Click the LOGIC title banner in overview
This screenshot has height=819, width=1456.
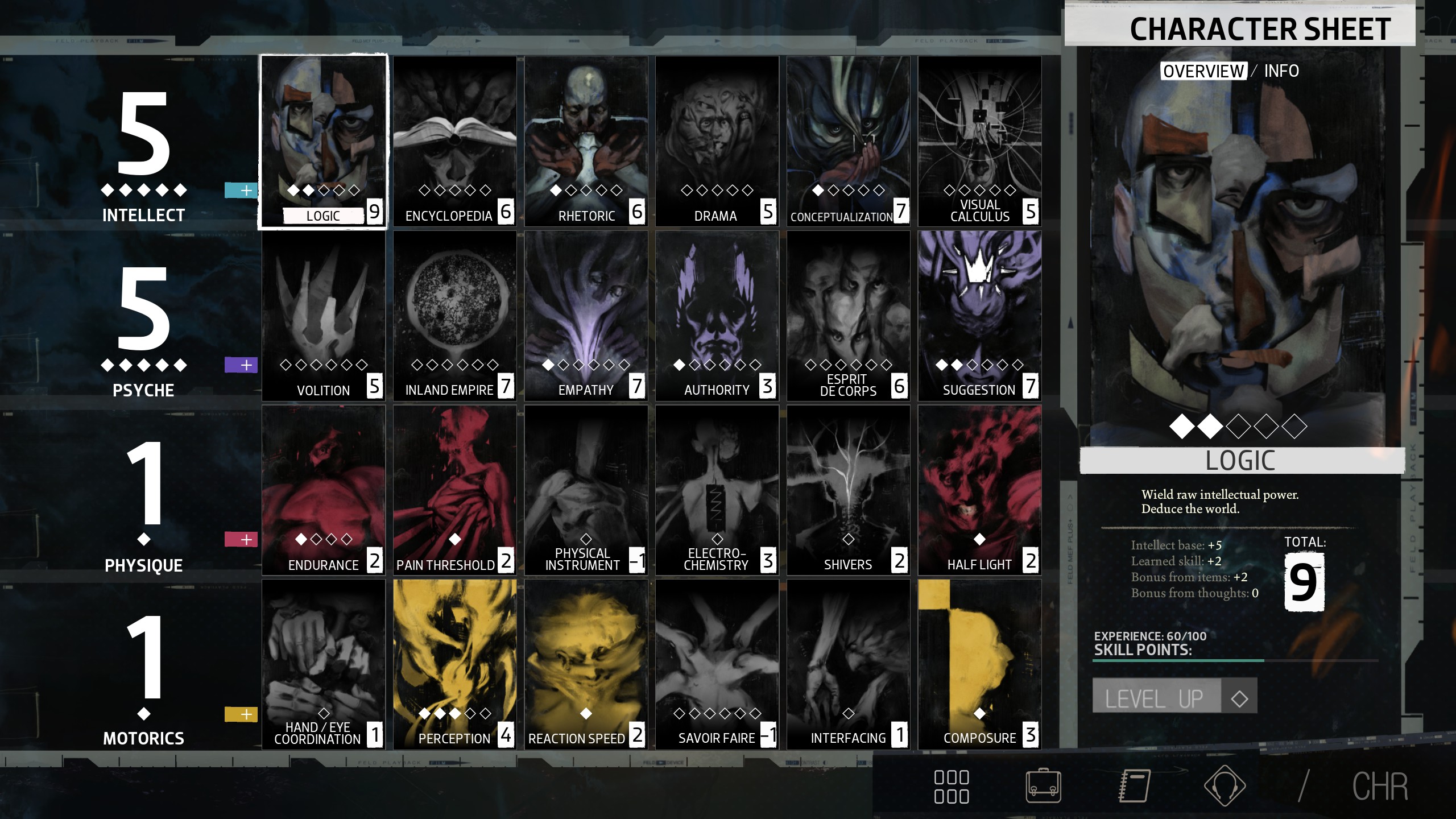click(1242, 461)
